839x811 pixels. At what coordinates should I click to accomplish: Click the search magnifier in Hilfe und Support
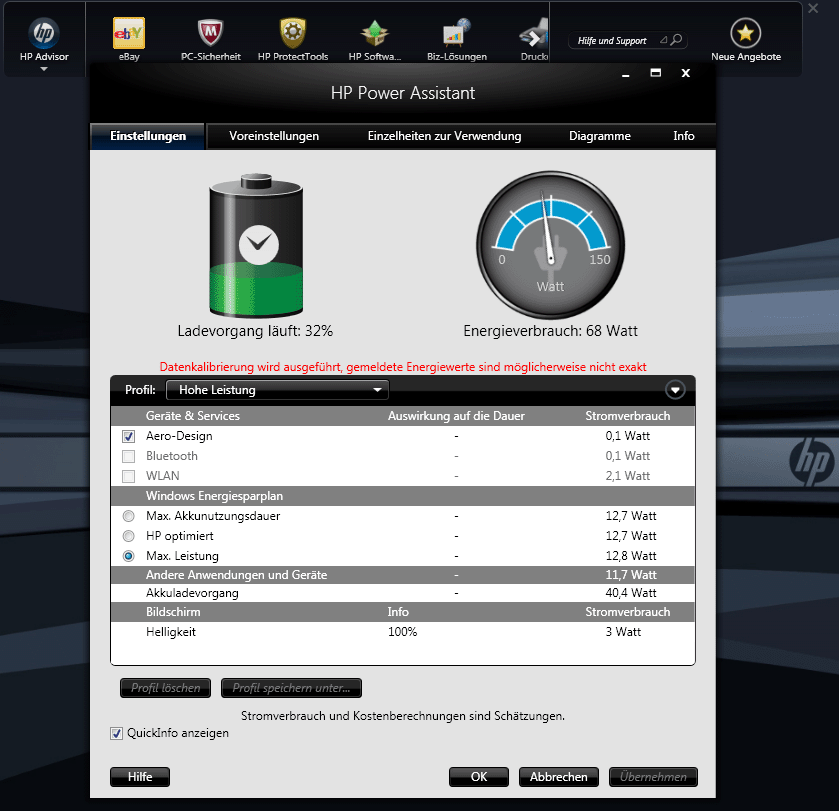pyautogui.click(x=676, y=40)
